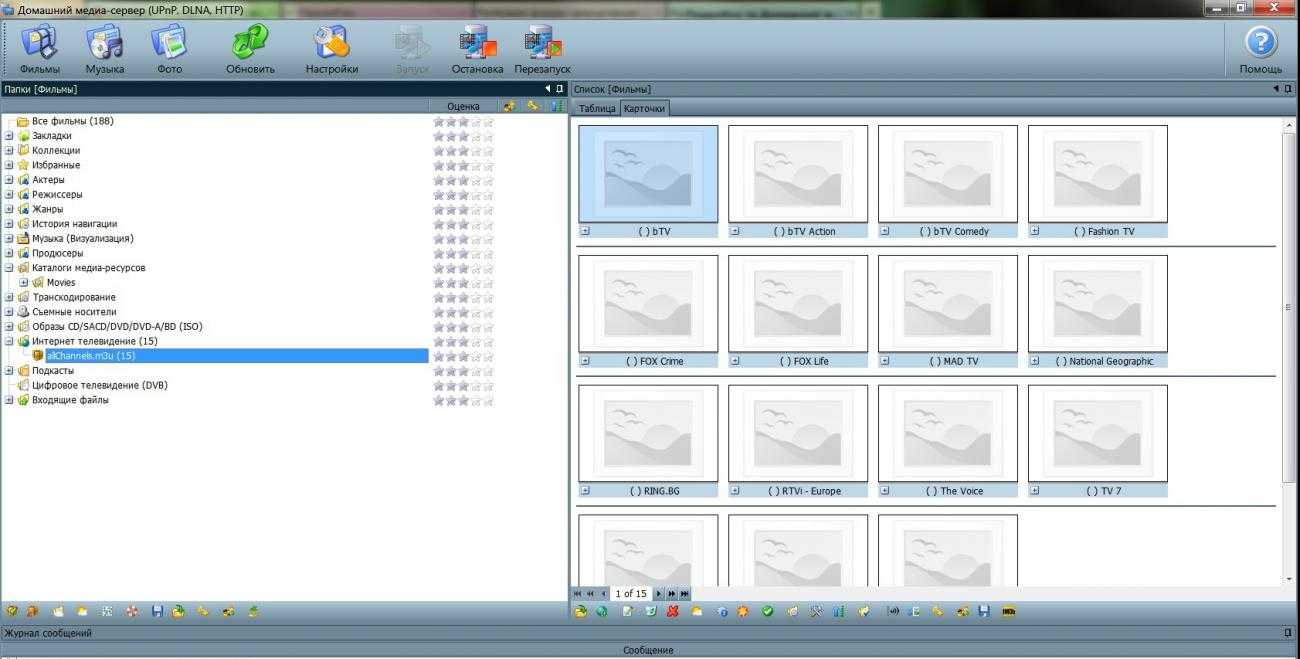The height and width of the screenshot is (659, 1300).
Task: Select the Fashion TV thumbnail
Action: (x=1098, y=173)
